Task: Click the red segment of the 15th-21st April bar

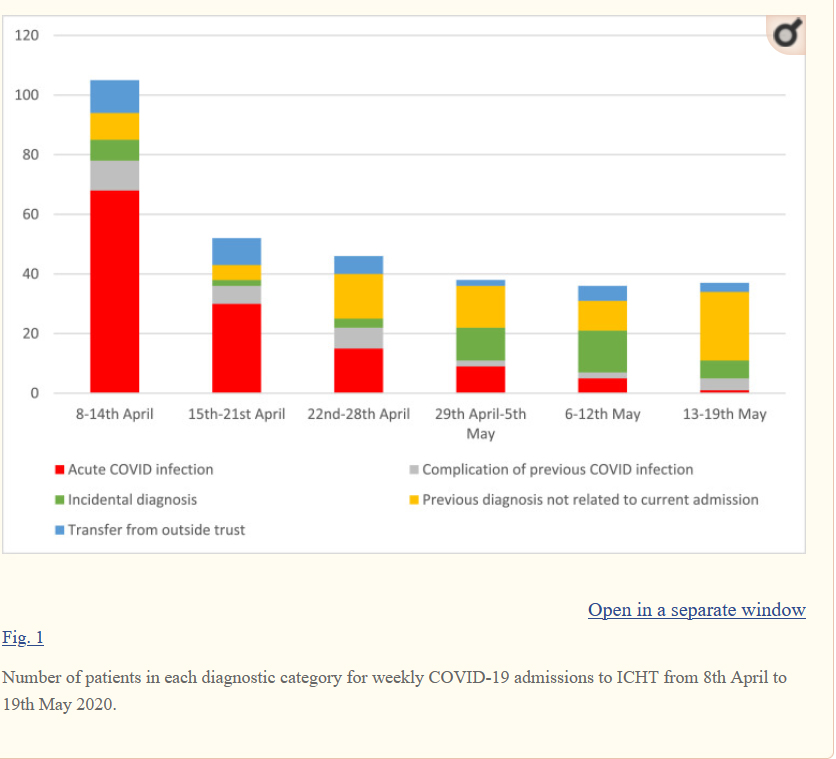Action: coord(236,347)
